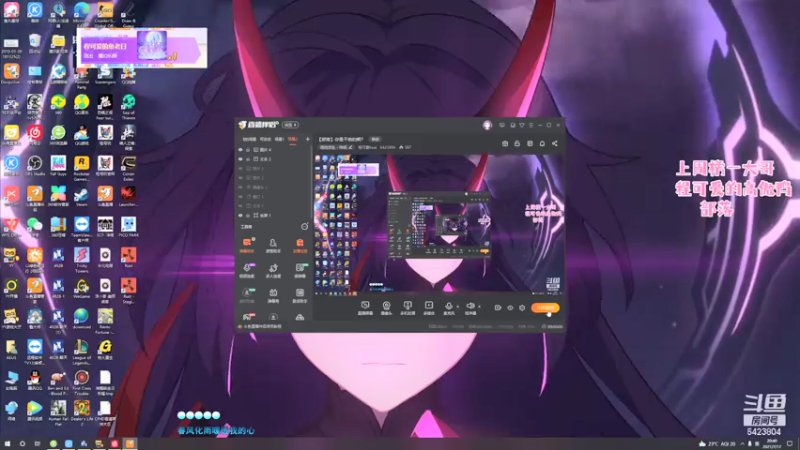Open the version dropdown next to the app logo

[290, 125]
